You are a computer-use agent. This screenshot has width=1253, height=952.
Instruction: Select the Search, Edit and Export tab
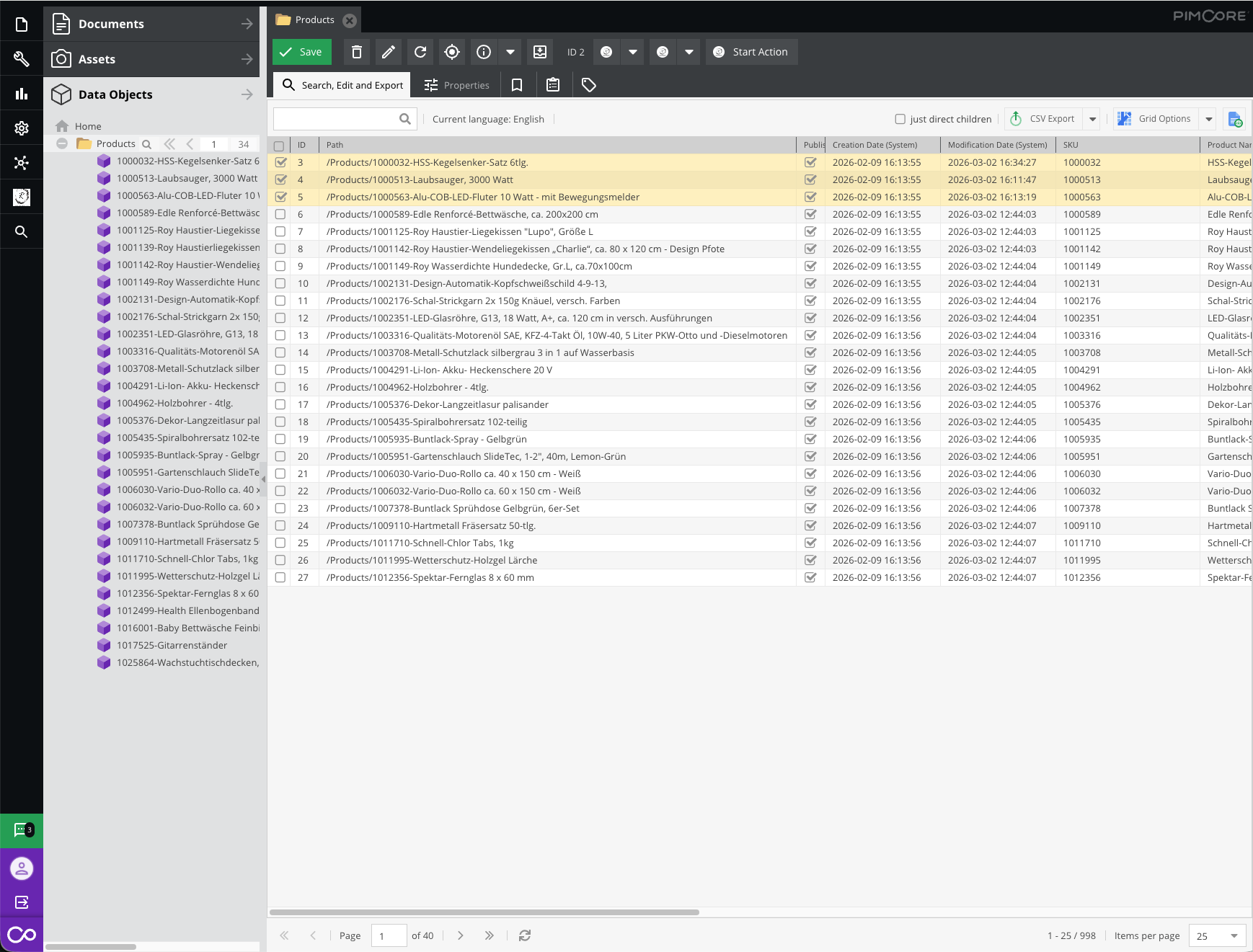[342, 85]
